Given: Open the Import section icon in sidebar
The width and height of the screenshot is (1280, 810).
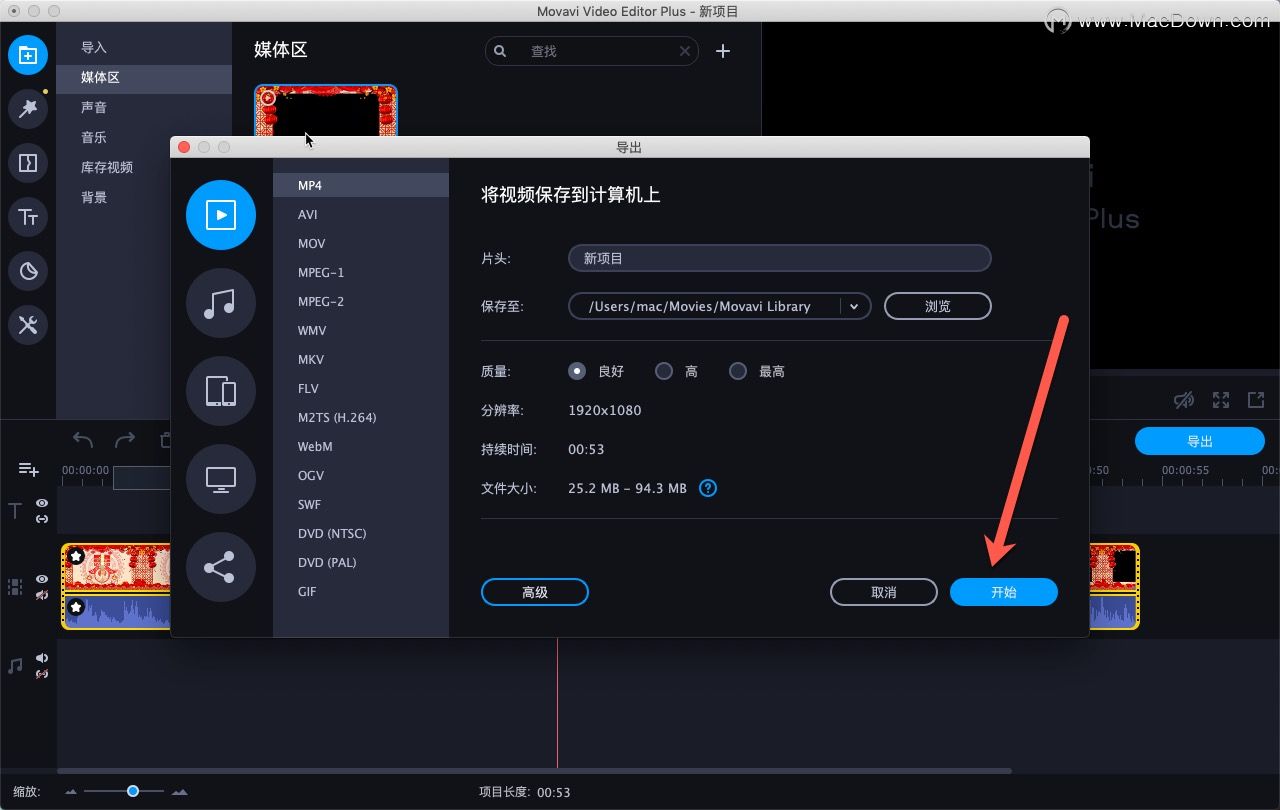Looking at the screenshot, I should tap(28, 54).
